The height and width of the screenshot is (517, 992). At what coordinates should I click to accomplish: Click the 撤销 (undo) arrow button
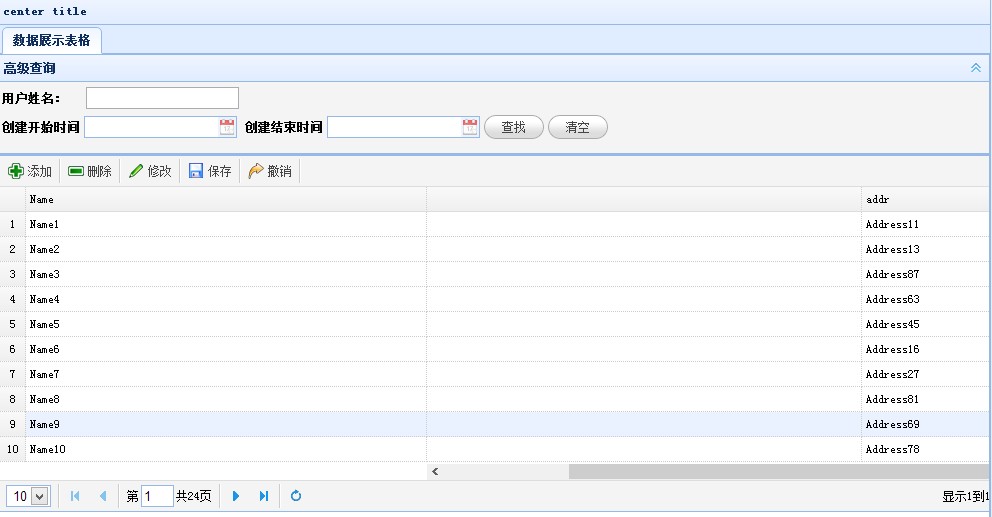click(270, 171)
